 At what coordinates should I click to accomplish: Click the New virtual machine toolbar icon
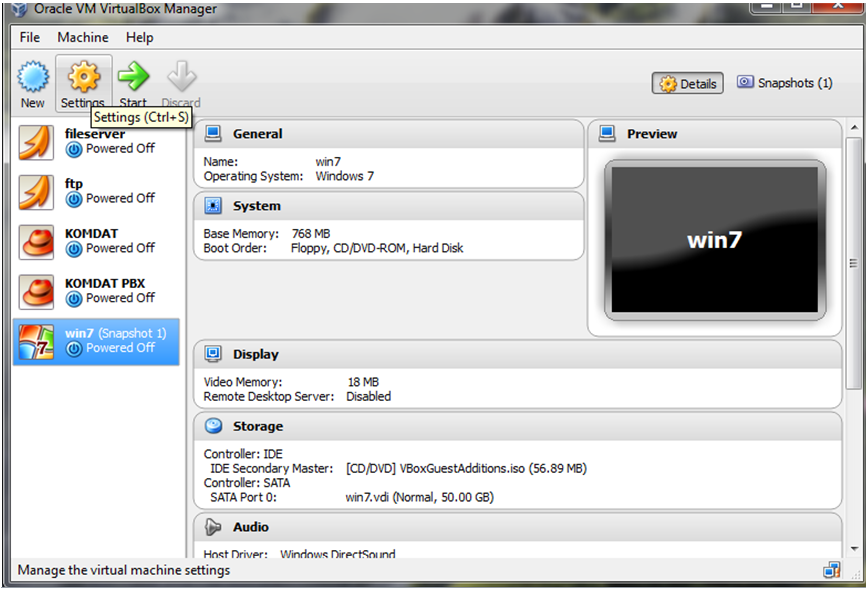[33, 77]
